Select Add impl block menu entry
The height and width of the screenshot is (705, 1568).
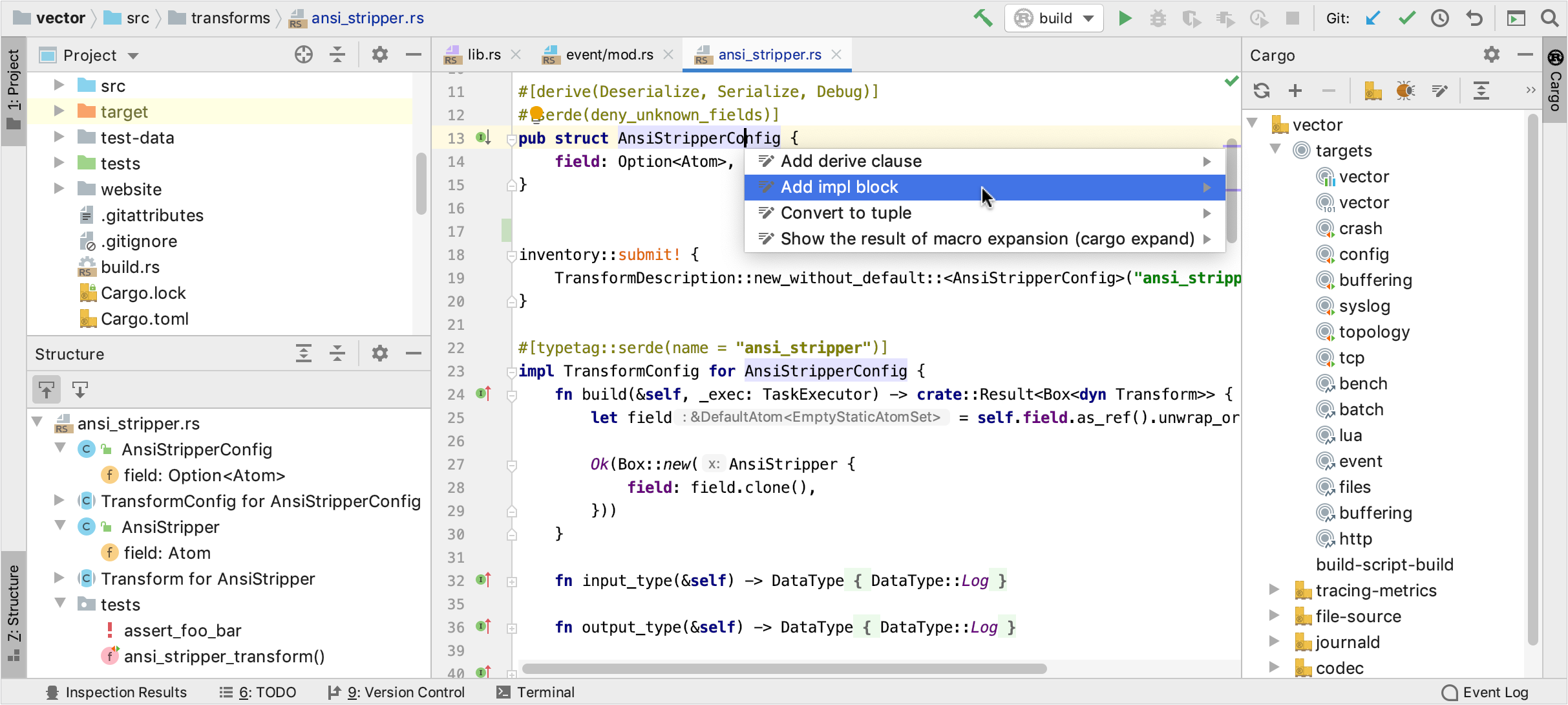(x=839, y=187)
